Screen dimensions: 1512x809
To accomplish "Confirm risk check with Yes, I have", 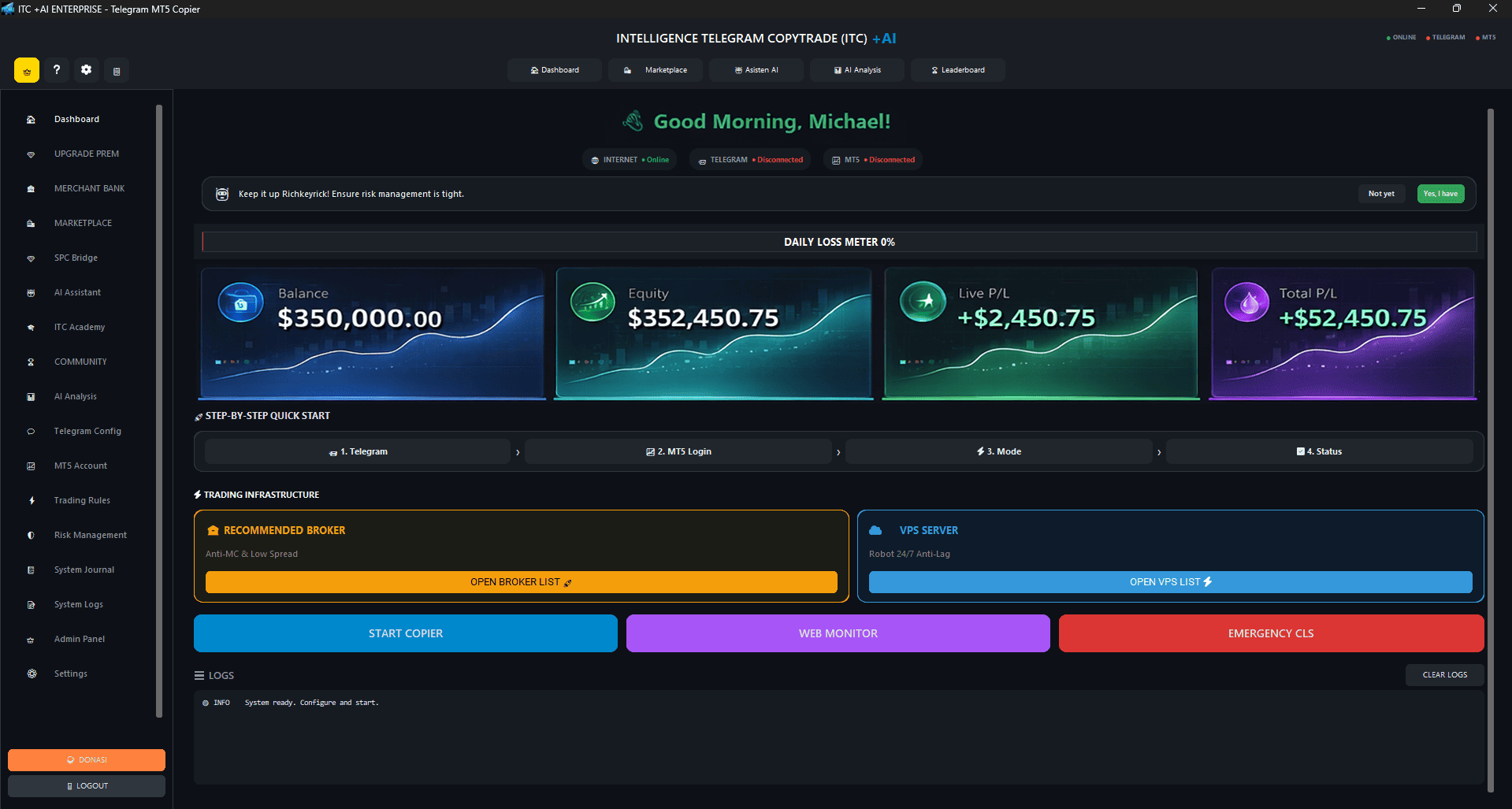I will click(1440, 193).
